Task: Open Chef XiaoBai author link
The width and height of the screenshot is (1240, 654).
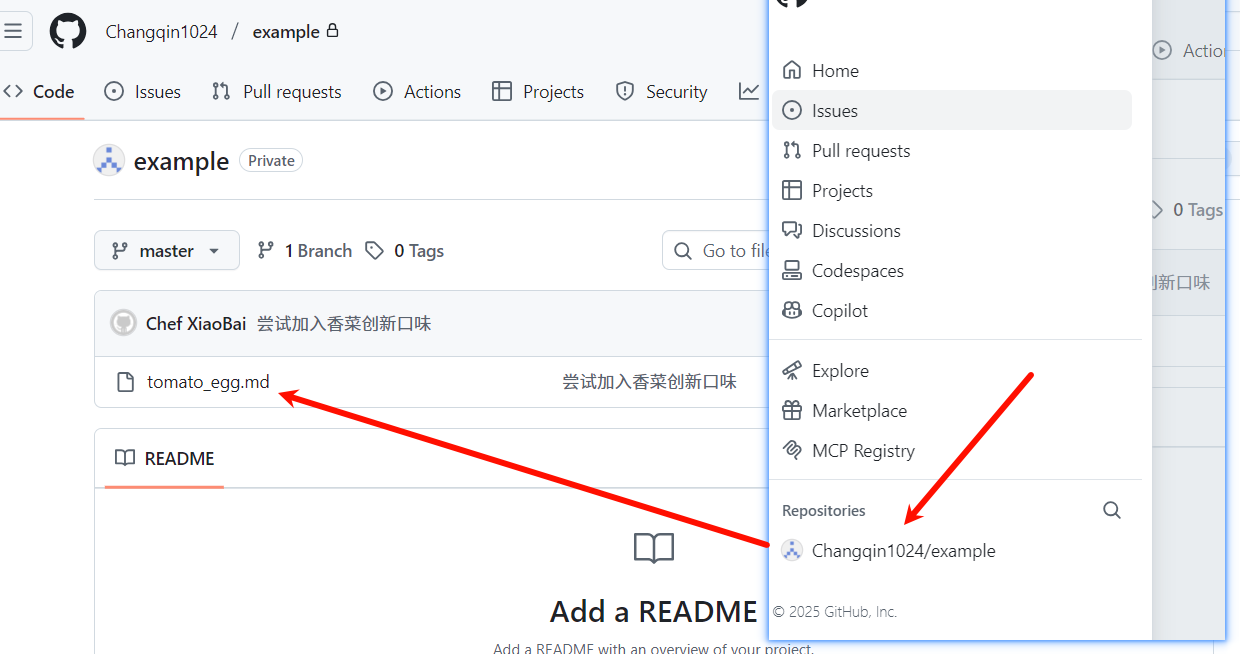Action: (x=196, y=324)
